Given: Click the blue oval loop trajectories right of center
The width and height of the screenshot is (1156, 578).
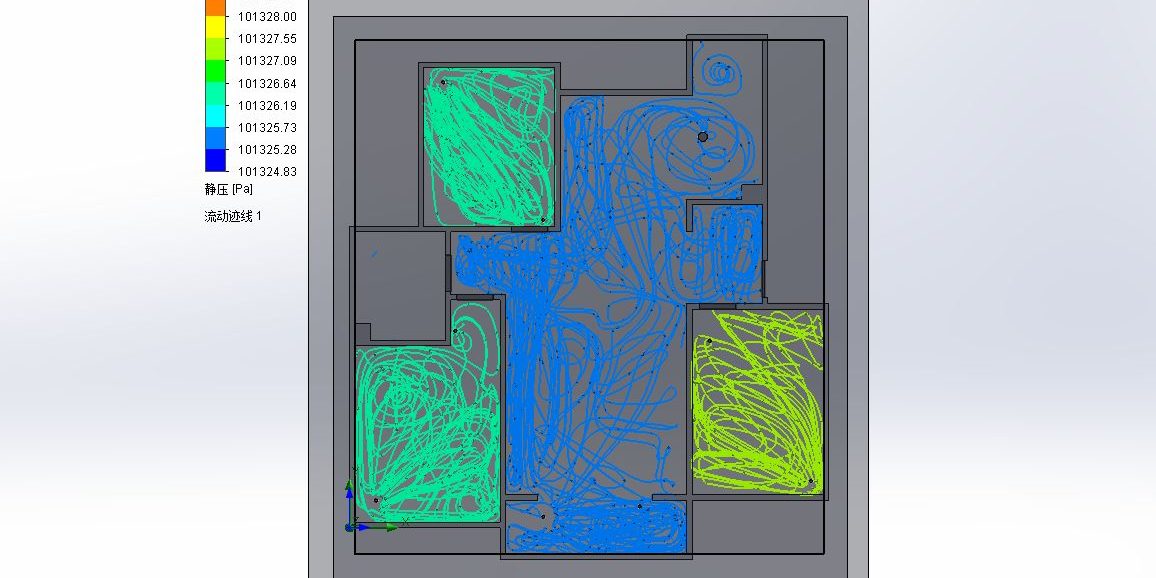Looking at the screenshot, I should 738,250.
